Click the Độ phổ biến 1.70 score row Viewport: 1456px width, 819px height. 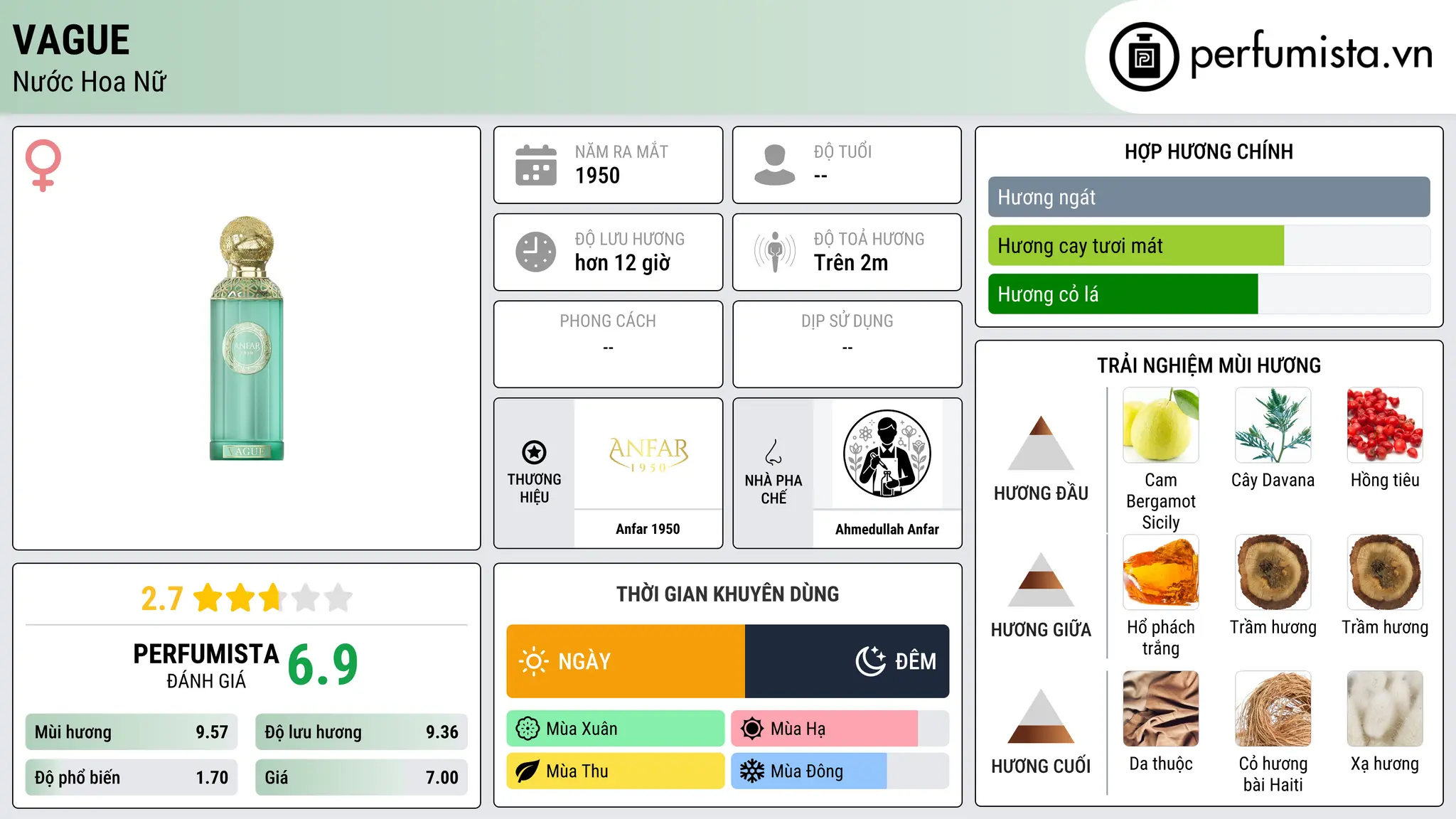tap(132, 778)
